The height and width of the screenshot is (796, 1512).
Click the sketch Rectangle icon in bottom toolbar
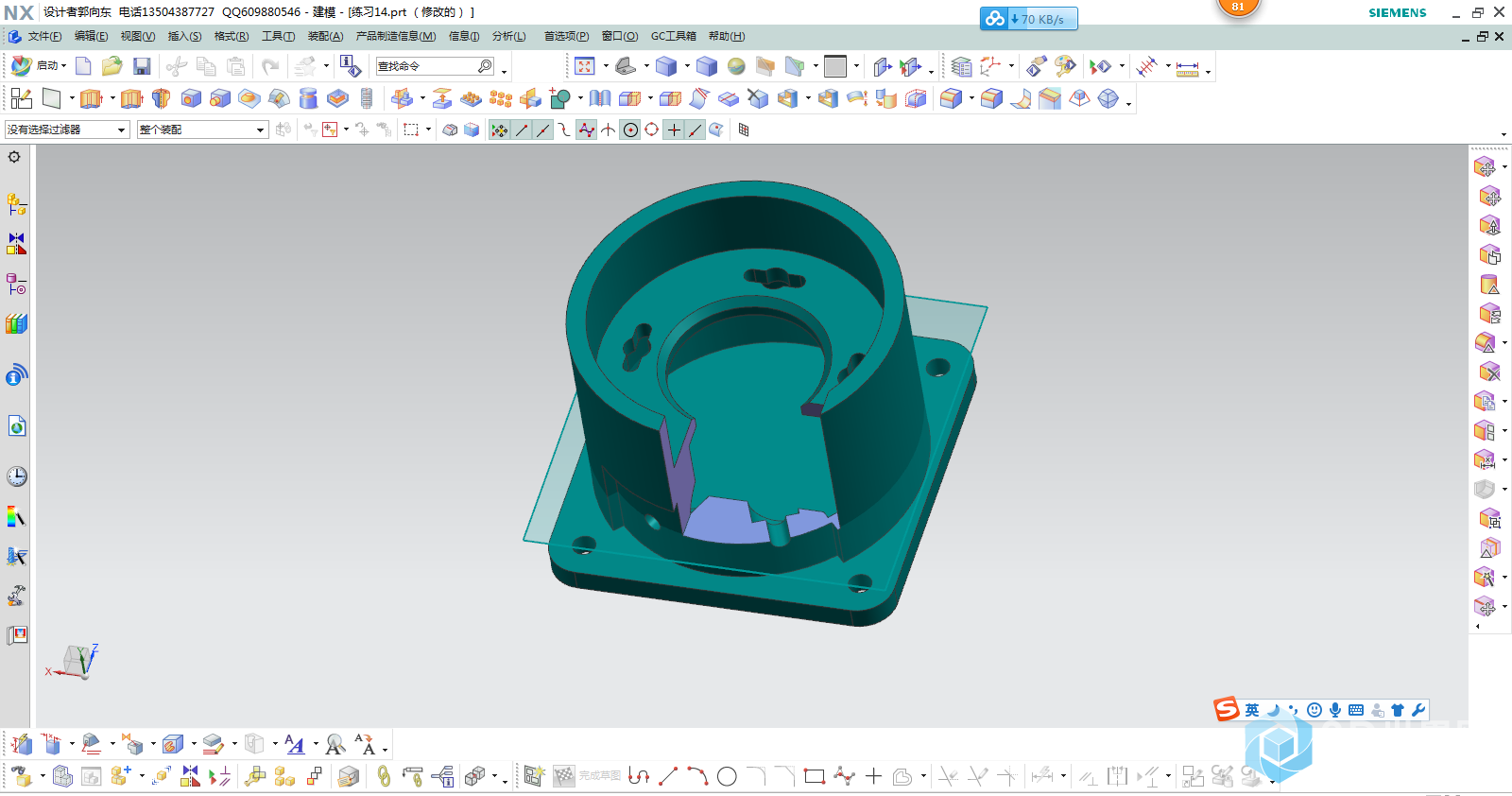point(815,776)
